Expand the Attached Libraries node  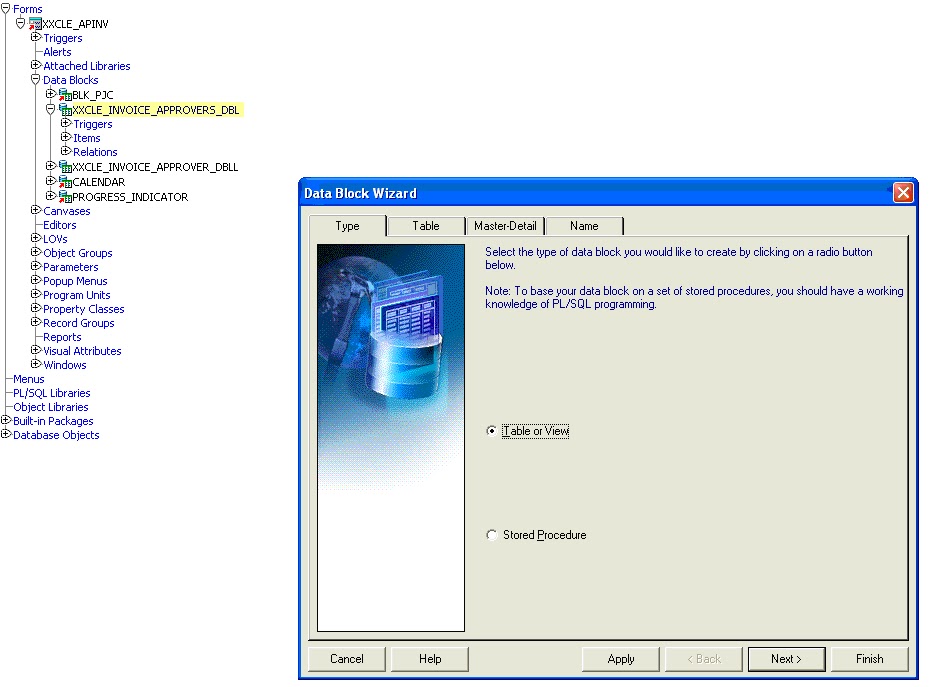pos(36,65)
